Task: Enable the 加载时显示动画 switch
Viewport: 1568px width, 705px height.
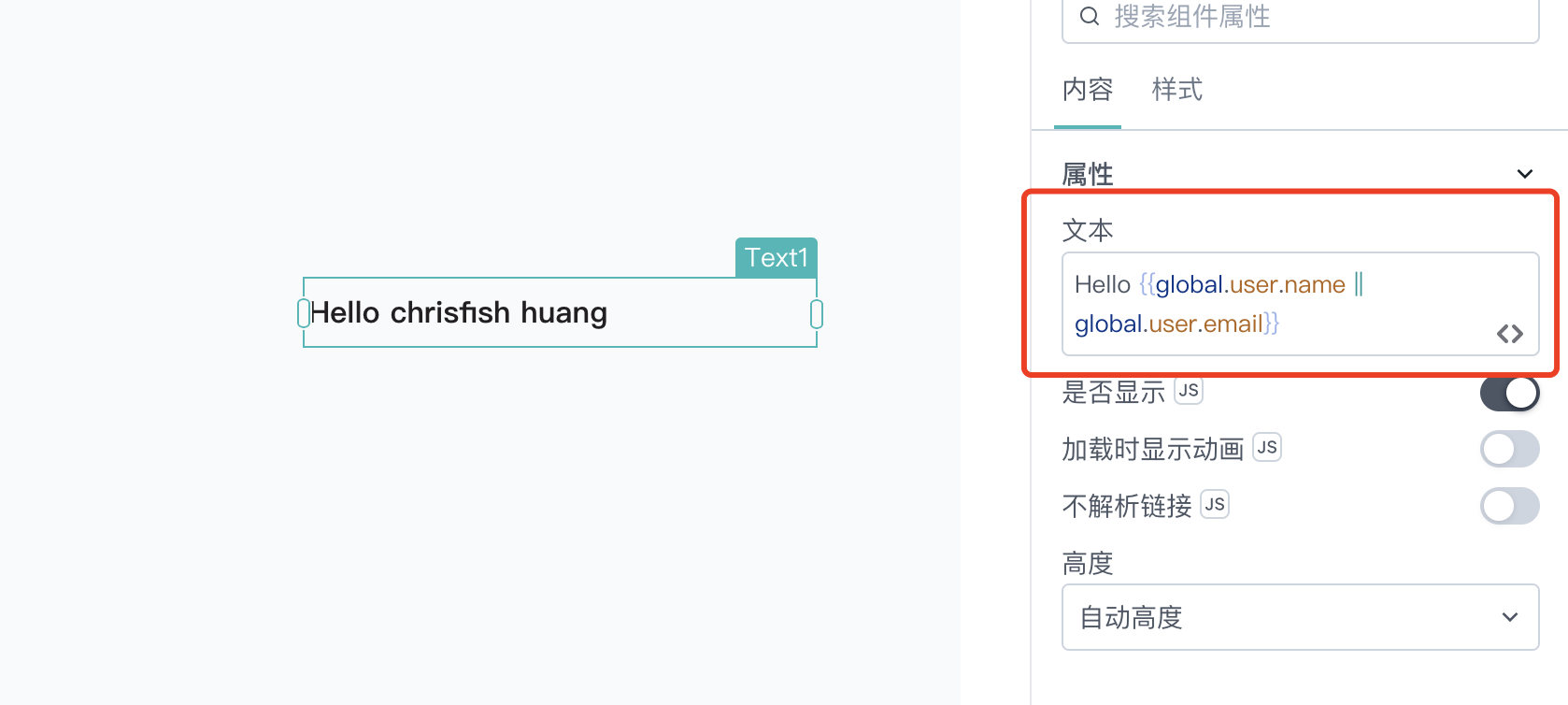Action: tap(1510, 449)
